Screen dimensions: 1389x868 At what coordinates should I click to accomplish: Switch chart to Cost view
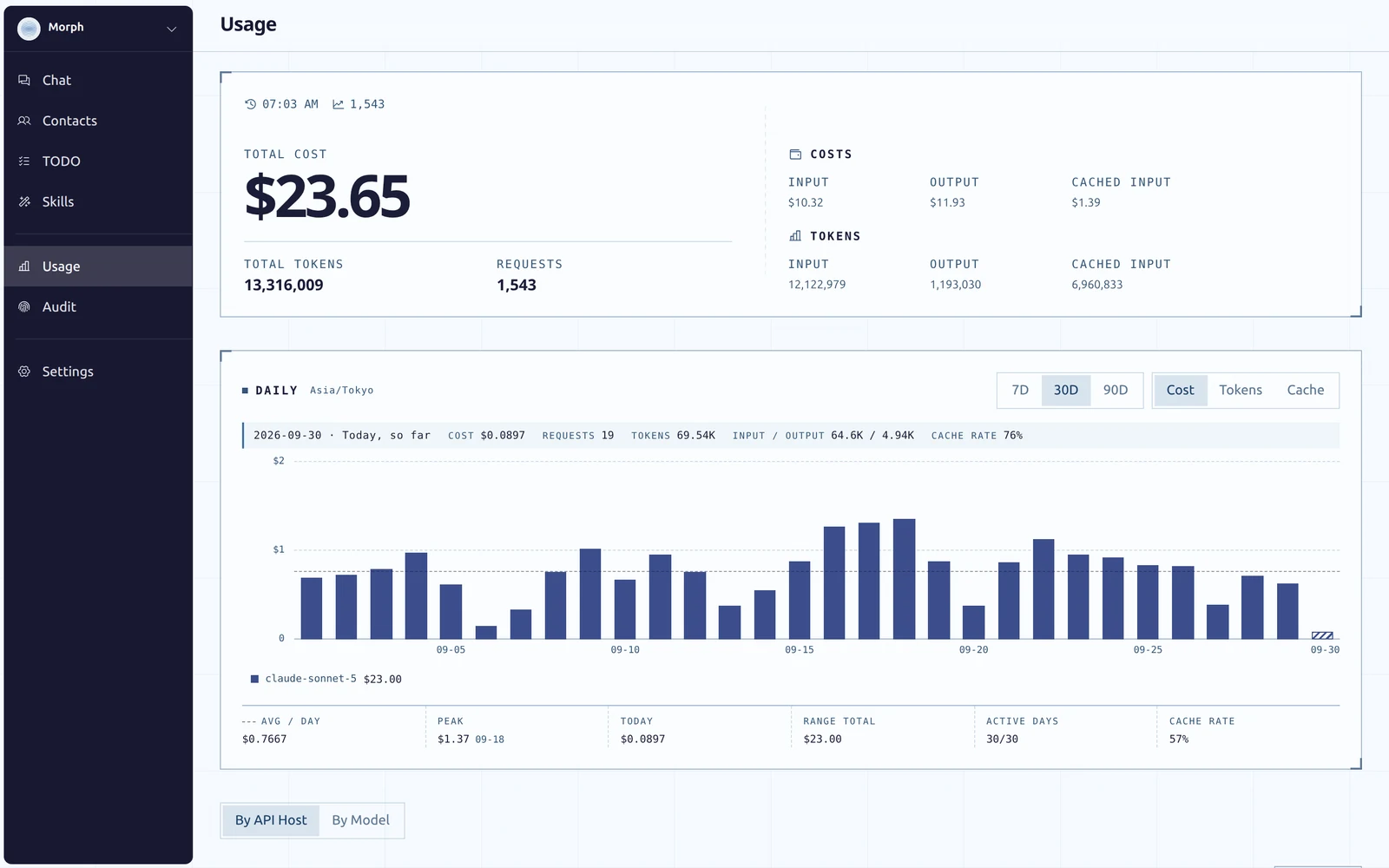pos(1180,391)
